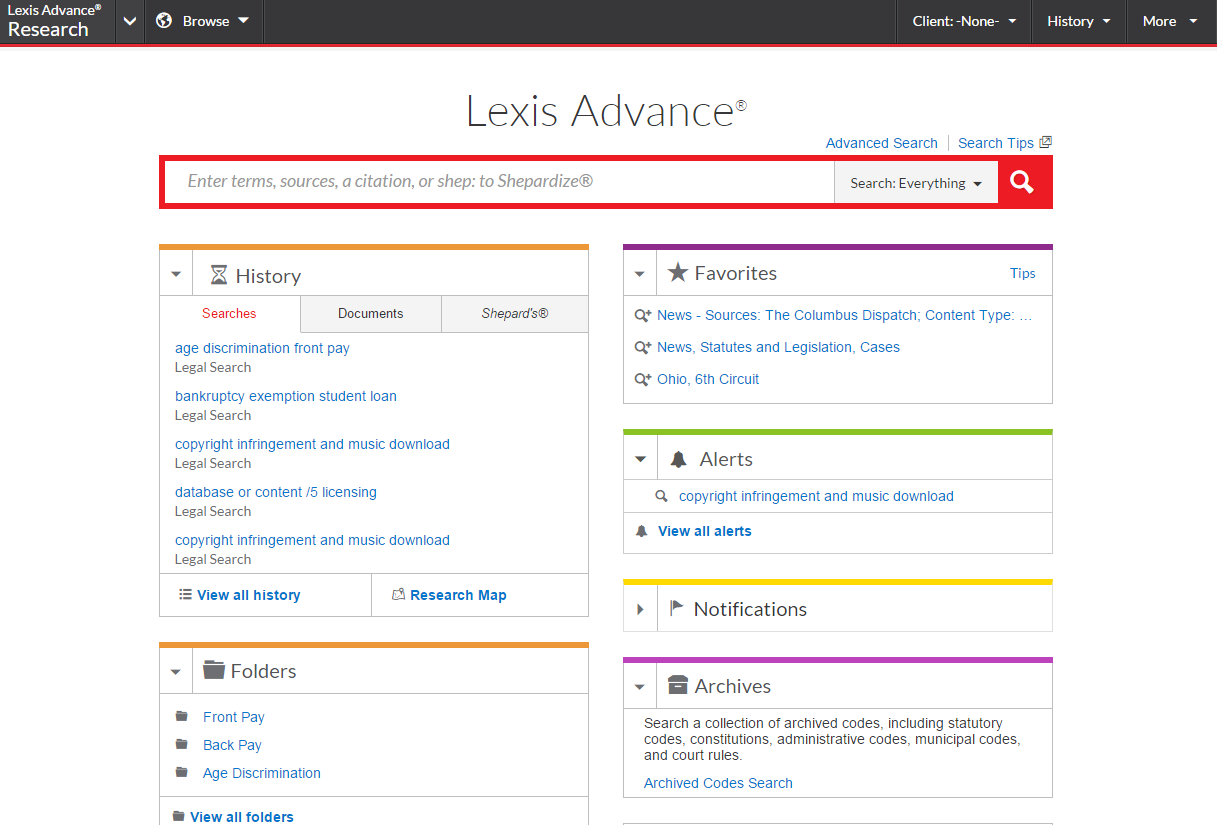1217x825 pixels.
Task: Switch to the Documents tab
Action: point(370,313)
